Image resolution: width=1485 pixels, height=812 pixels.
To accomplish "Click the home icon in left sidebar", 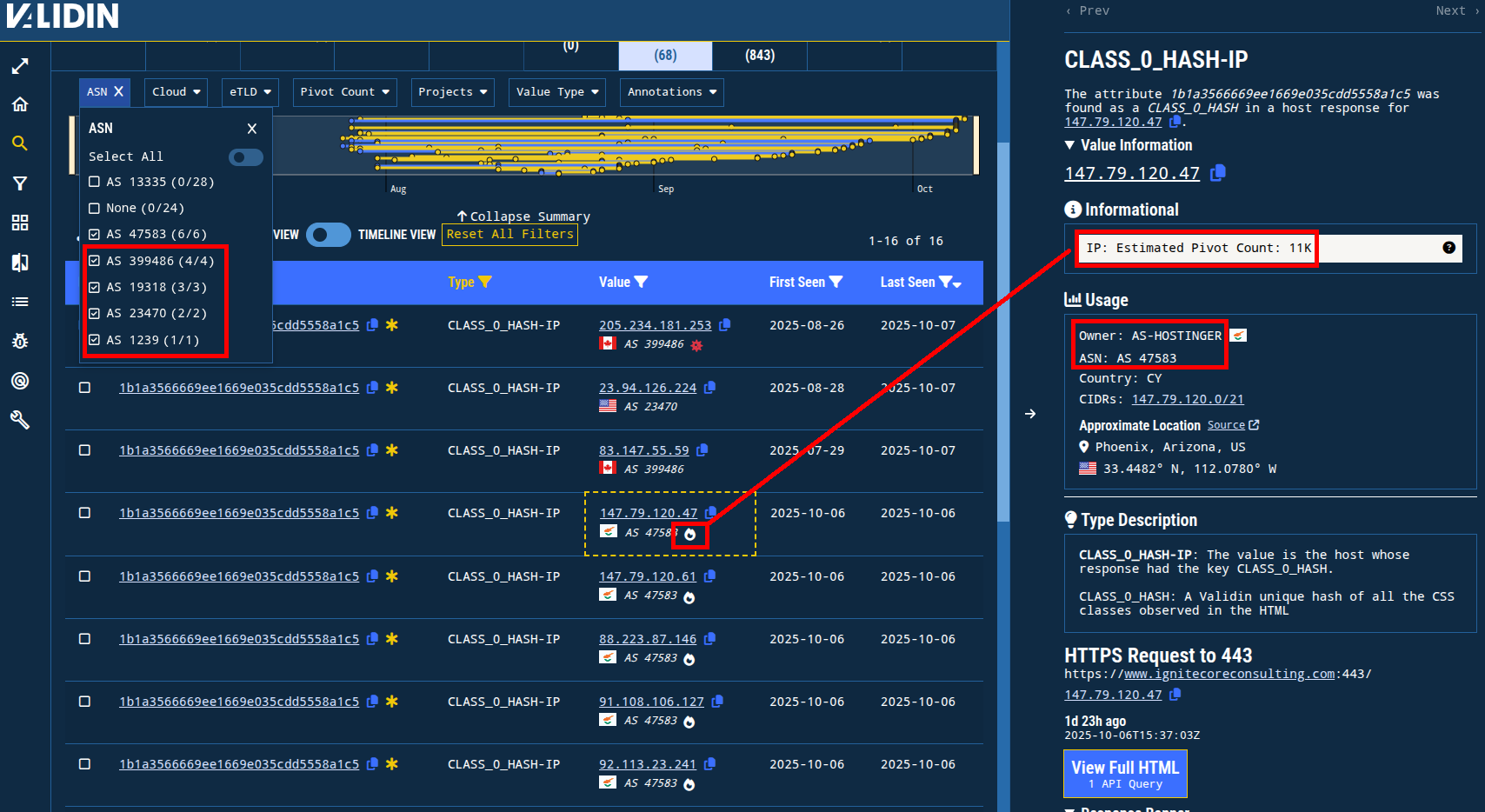I will pos(20,104).
